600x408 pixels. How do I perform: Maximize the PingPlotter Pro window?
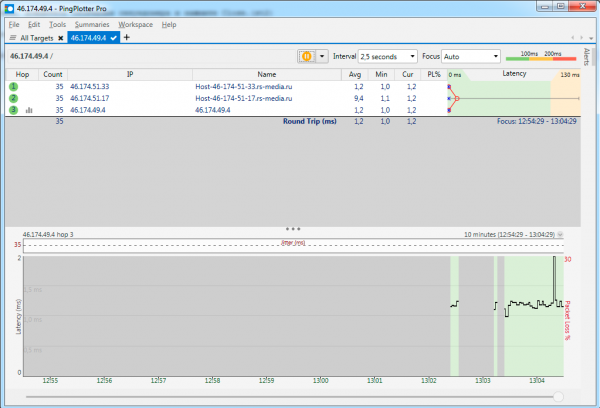(x=561, y=7)
